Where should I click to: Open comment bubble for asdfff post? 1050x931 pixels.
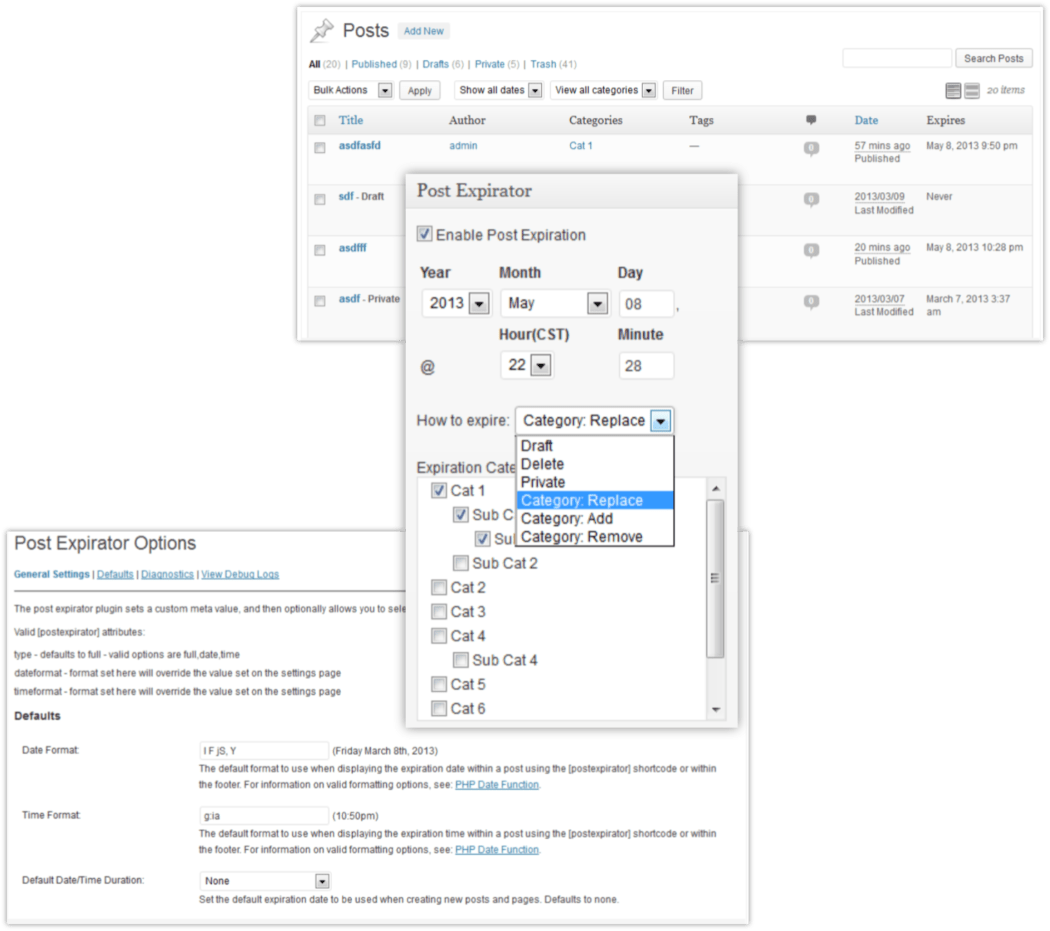pyautogui.click(x=811, y=250)
